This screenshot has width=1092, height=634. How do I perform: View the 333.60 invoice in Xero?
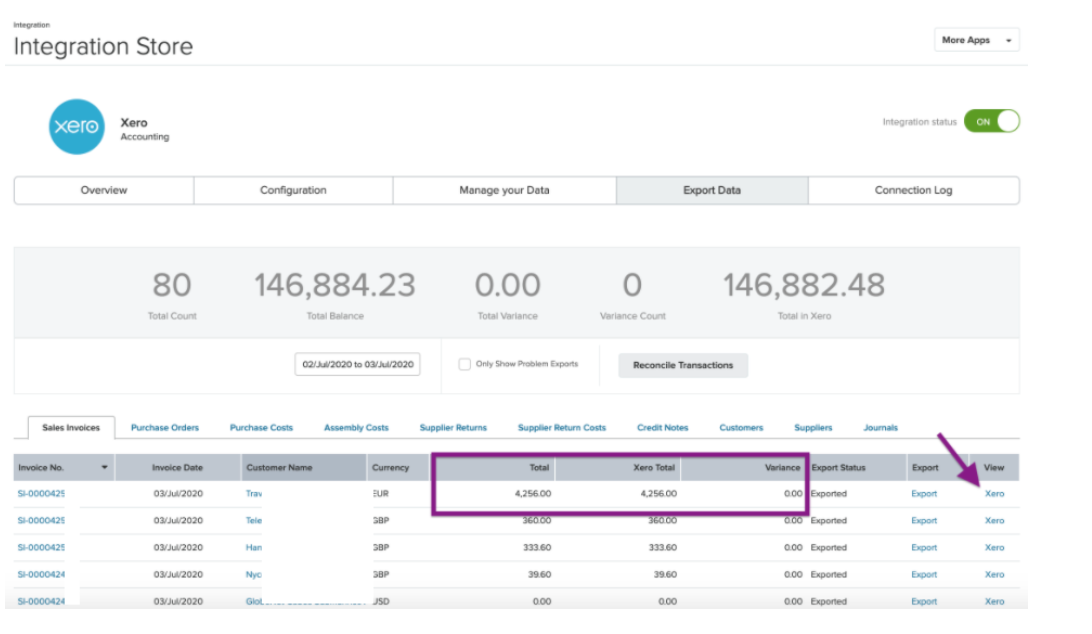994,548
